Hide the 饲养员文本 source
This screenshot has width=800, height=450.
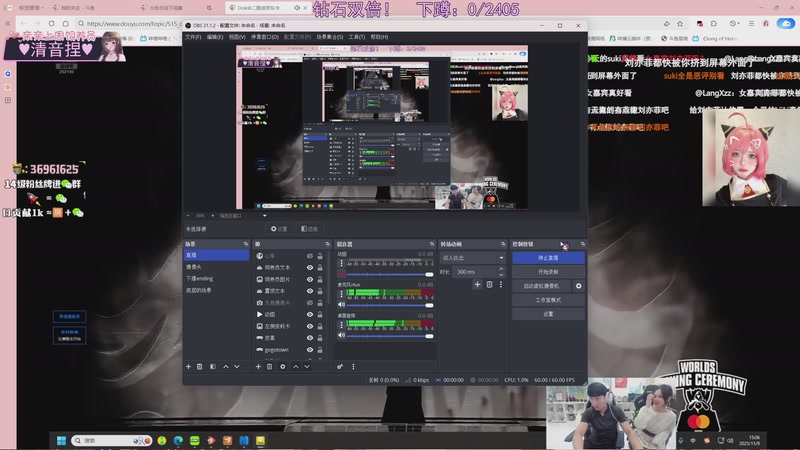tap(310, 267)
